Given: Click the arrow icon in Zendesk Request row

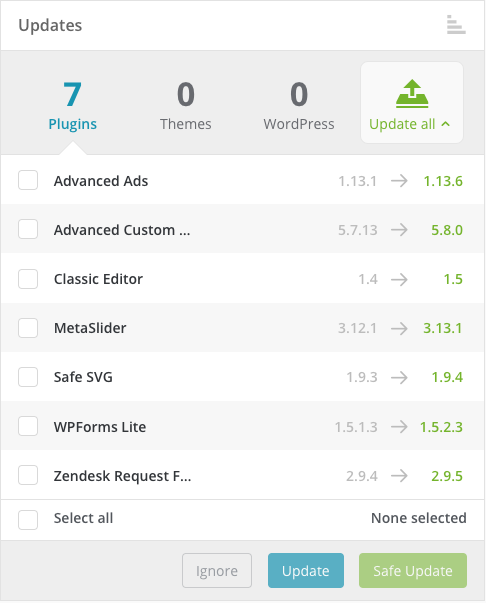Looking at the screenshot, I should pyautogui.click(x=399, y=476).
